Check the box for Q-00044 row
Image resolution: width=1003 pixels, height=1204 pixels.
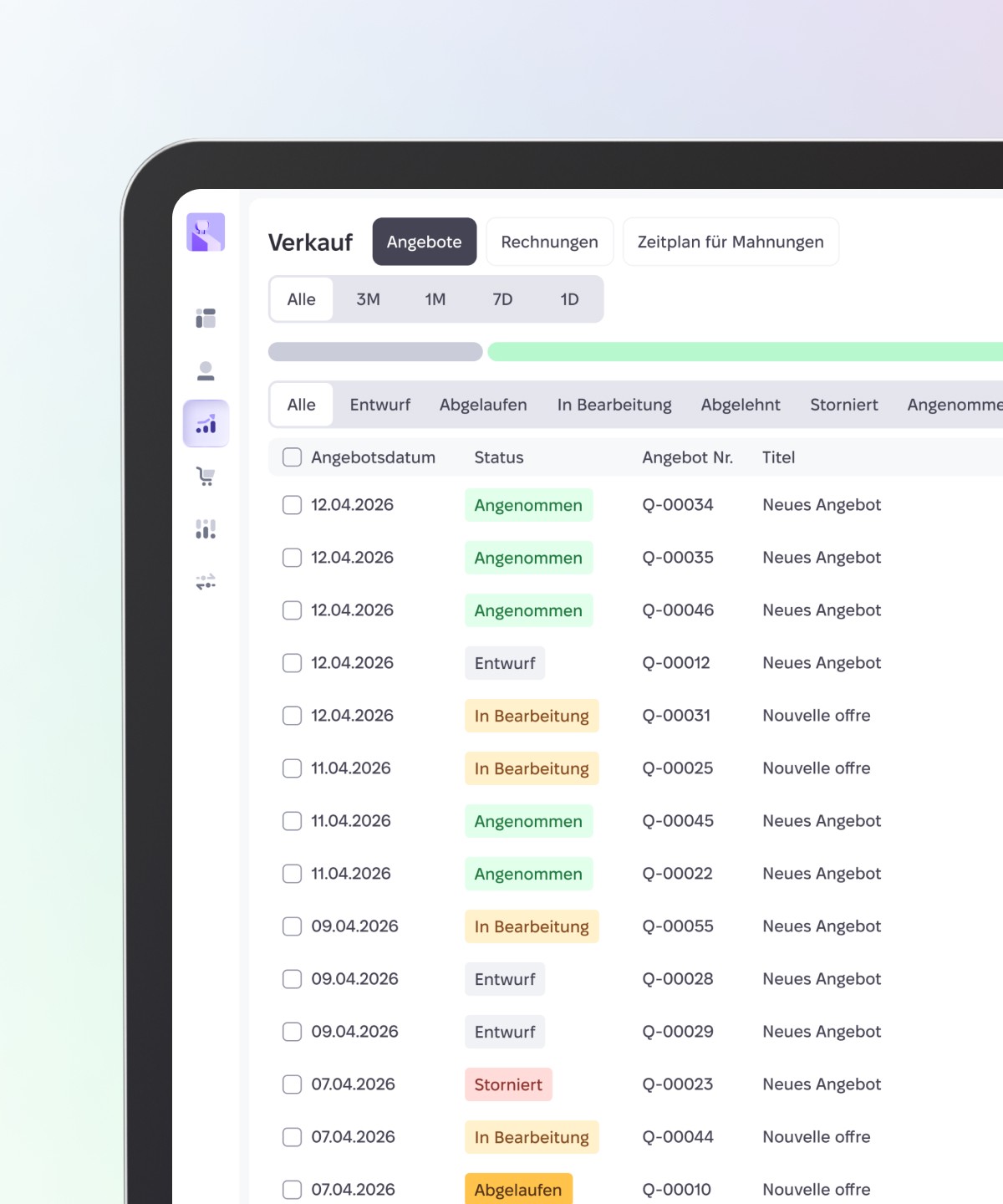[292, 1137]
